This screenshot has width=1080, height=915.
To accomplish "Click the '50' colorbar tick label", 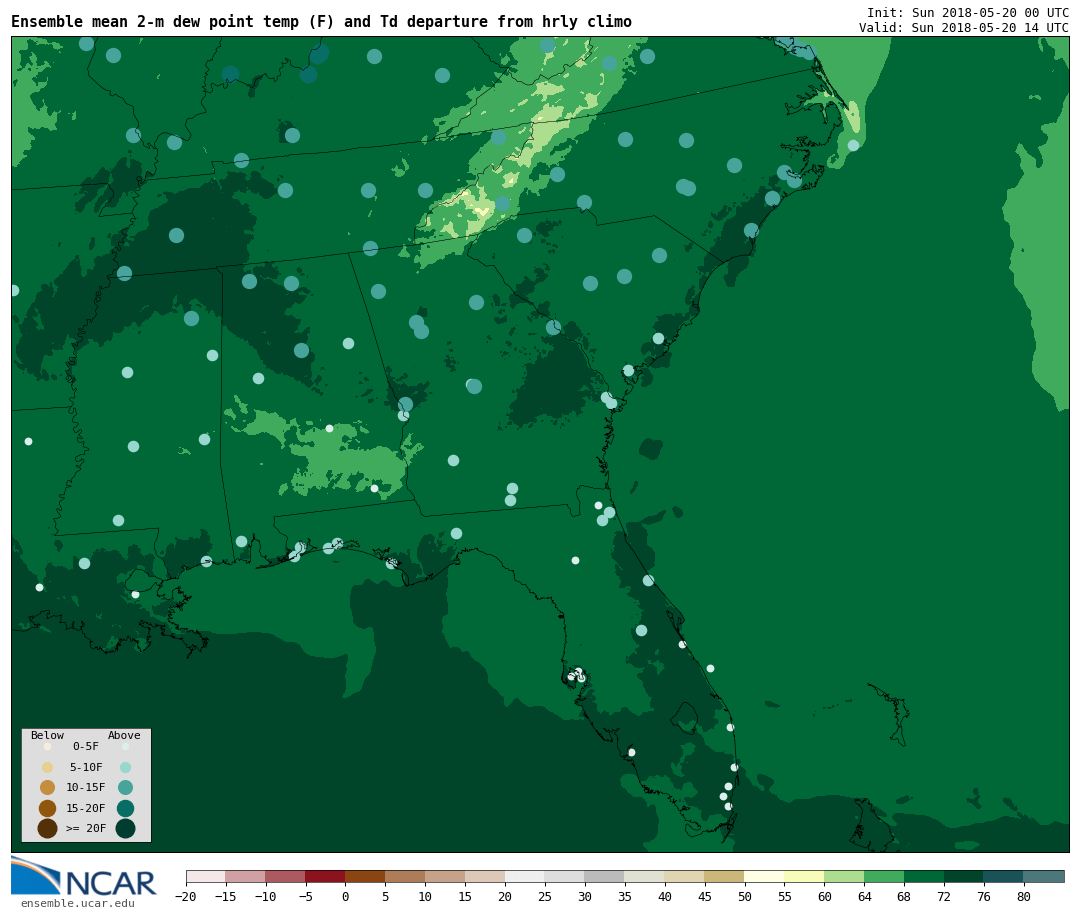I will pyautogui.click(x=745, y=896).
